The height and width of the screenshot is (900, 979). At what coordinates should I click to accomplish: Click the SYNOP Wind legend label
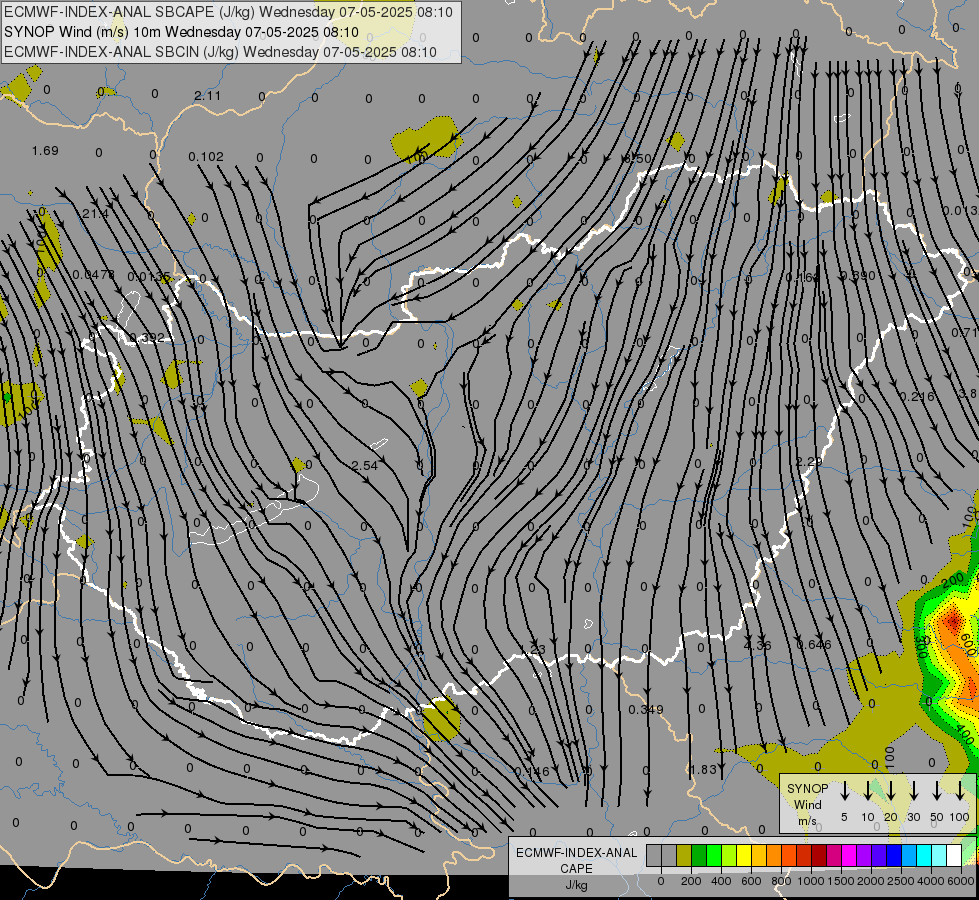(807, 797)
